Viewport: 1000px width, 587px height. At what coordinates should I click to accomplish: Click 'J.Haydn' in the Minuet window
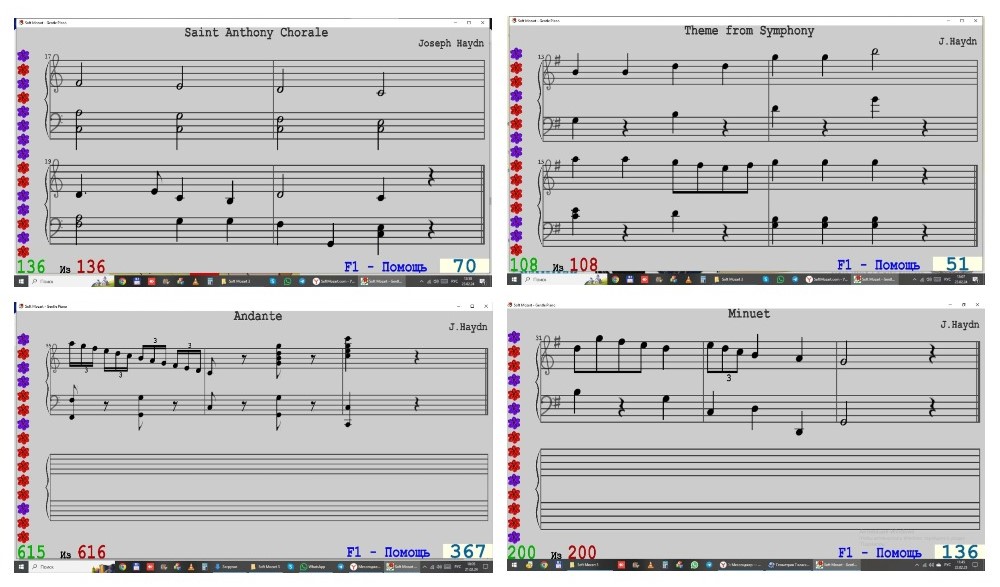960,325
